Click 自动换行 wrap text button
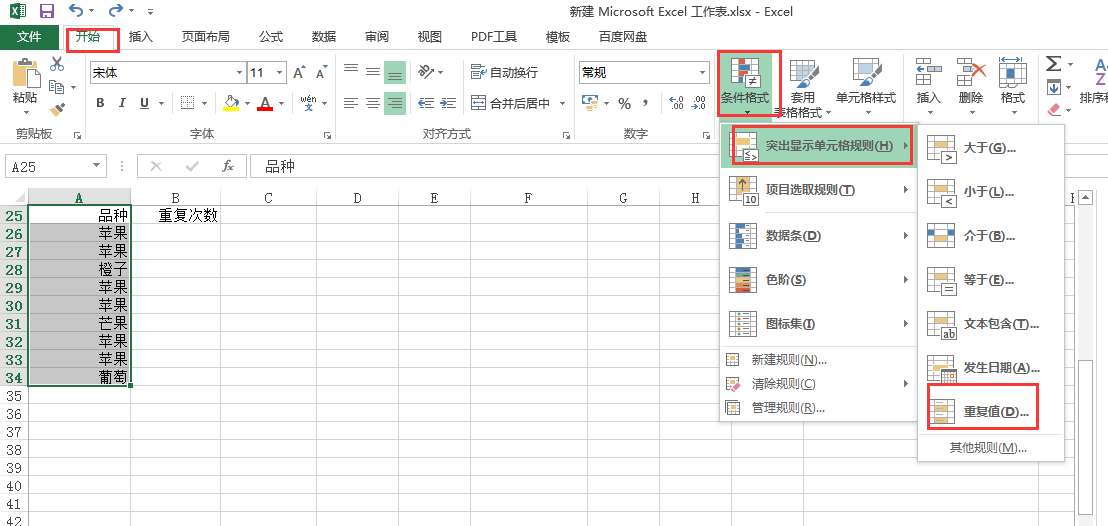Viewport: 1108px width, 526px height. click(505, 72)
